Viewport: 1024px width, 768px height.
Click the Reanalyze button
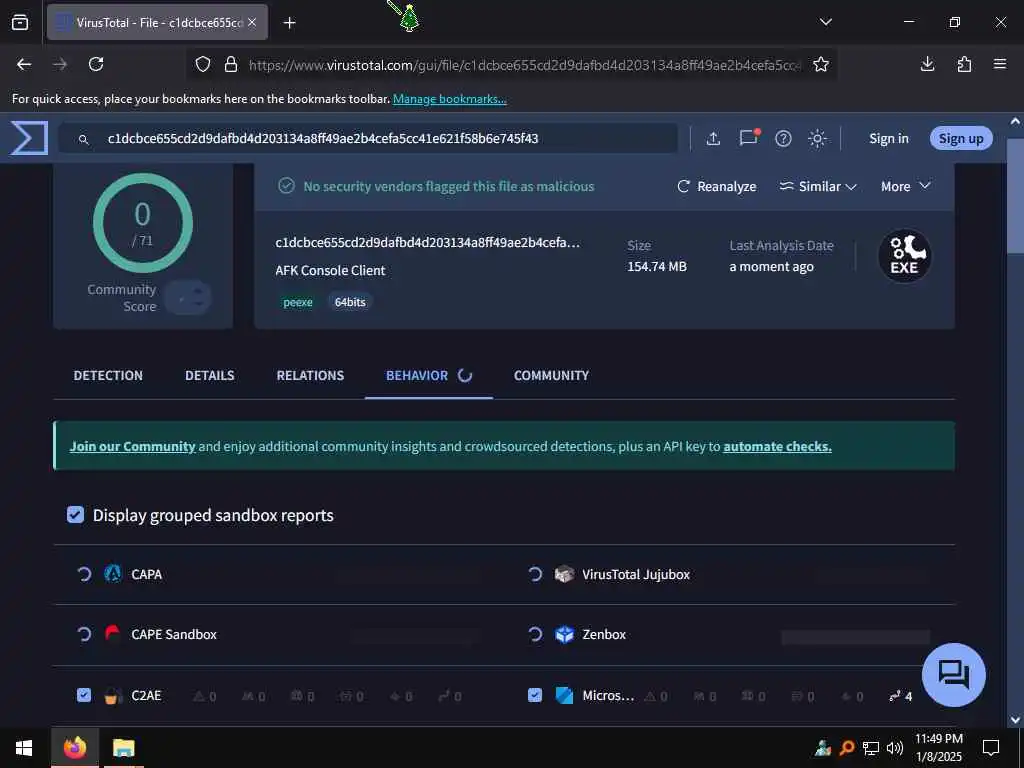point(716,186)
